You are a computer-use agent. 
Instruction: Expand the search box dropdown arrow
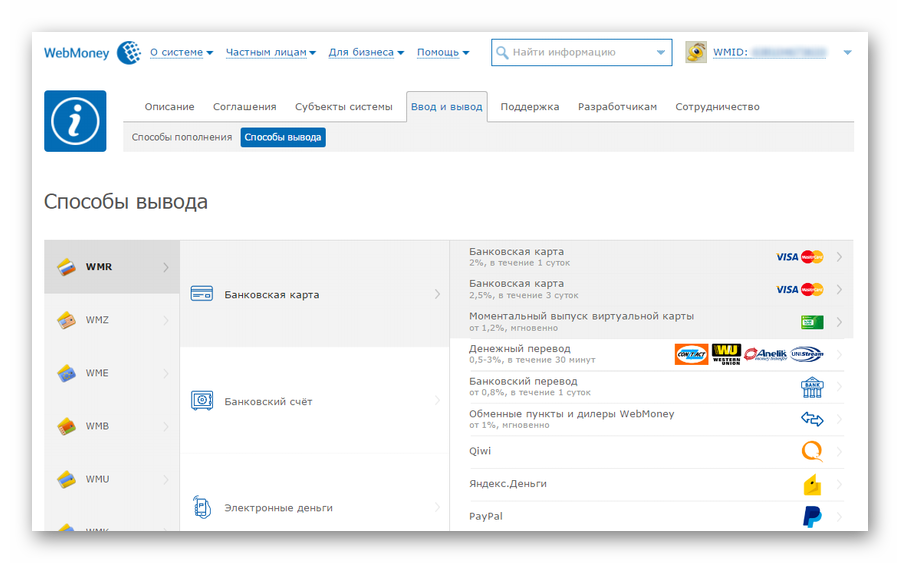661,52
